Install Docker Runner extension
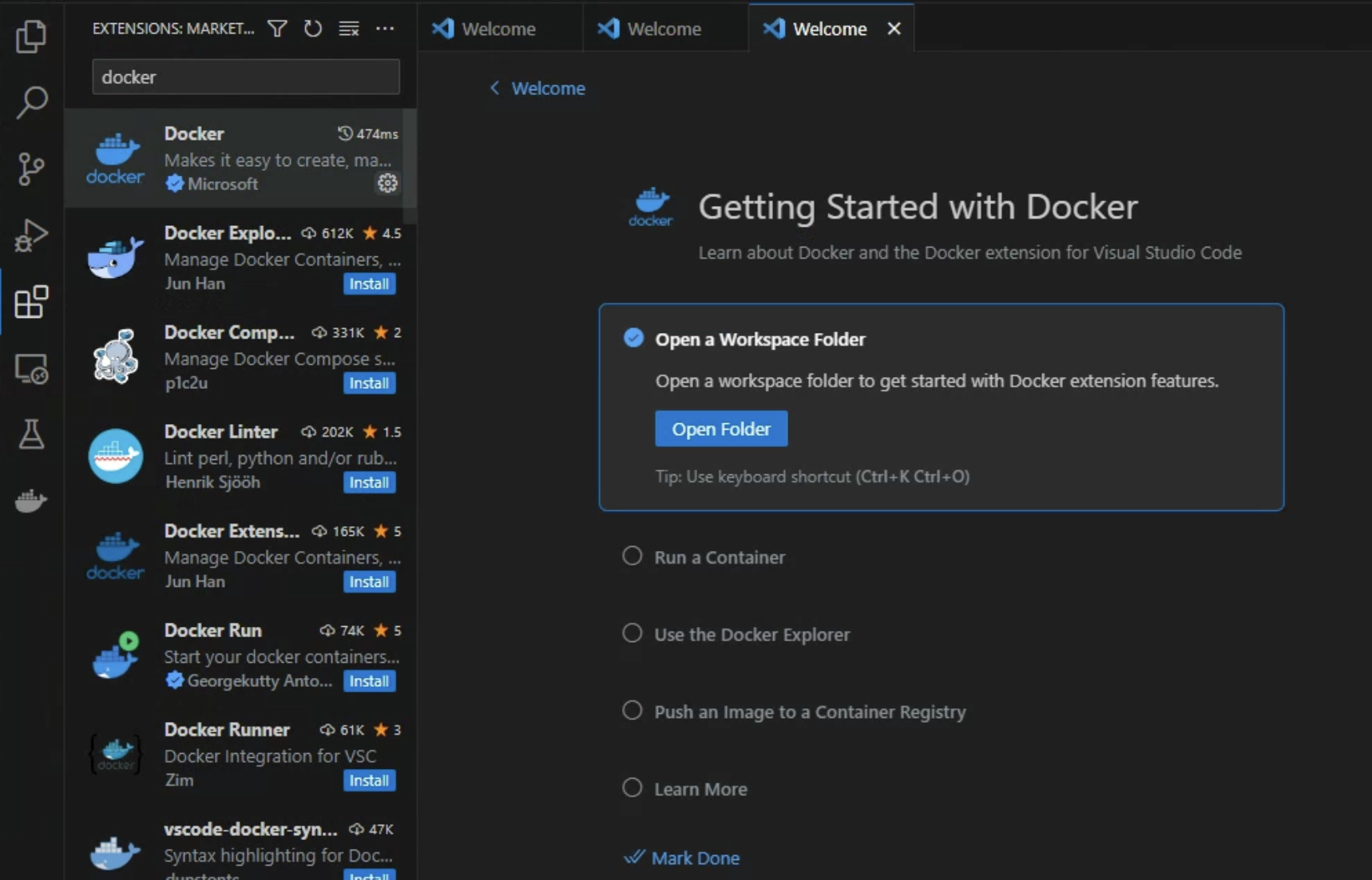1372x880 pixels. pyautogui.click(x=369, y=780)
